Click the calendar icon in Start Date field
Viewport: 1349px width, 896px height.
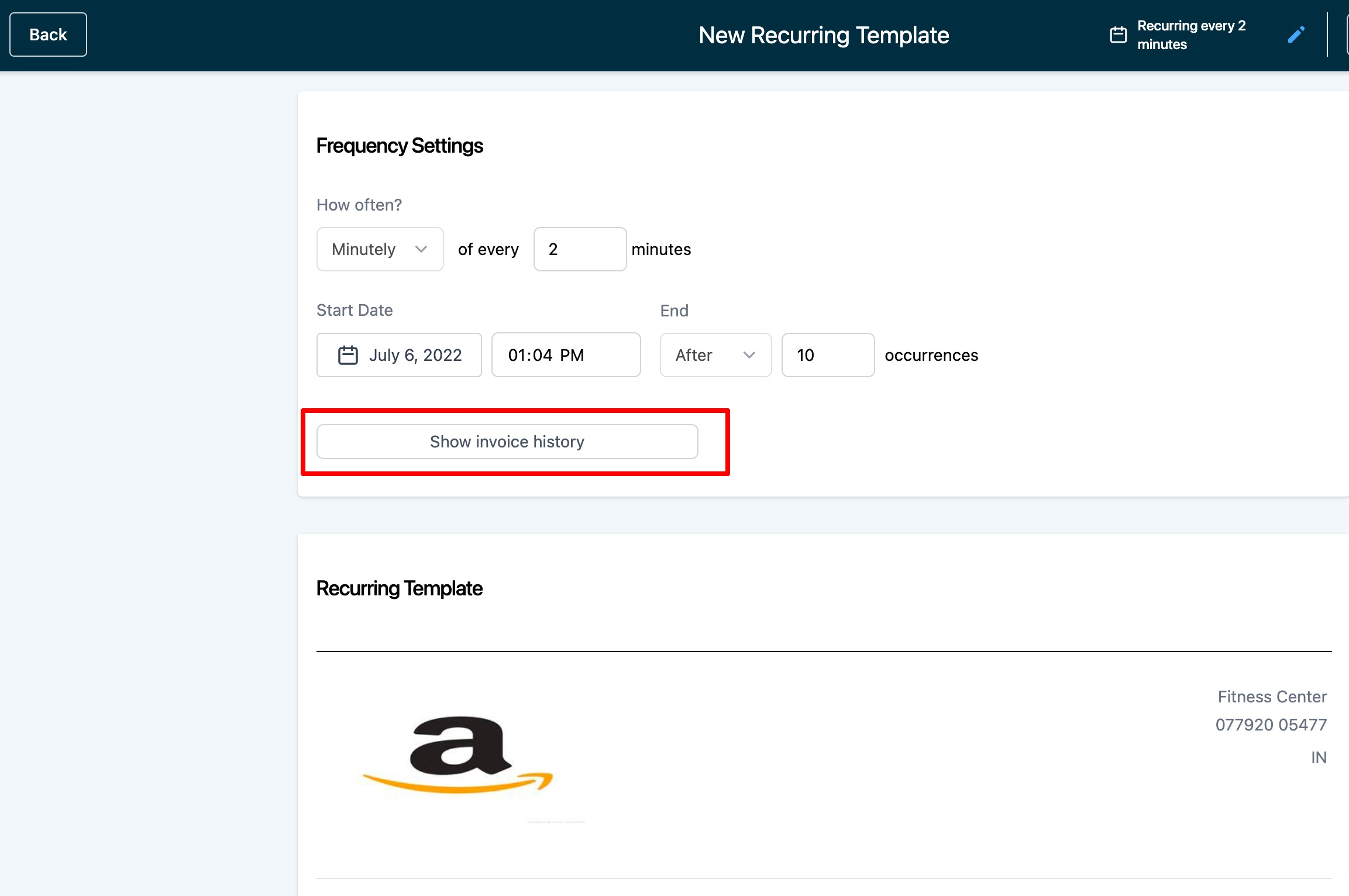pos(347,355)
